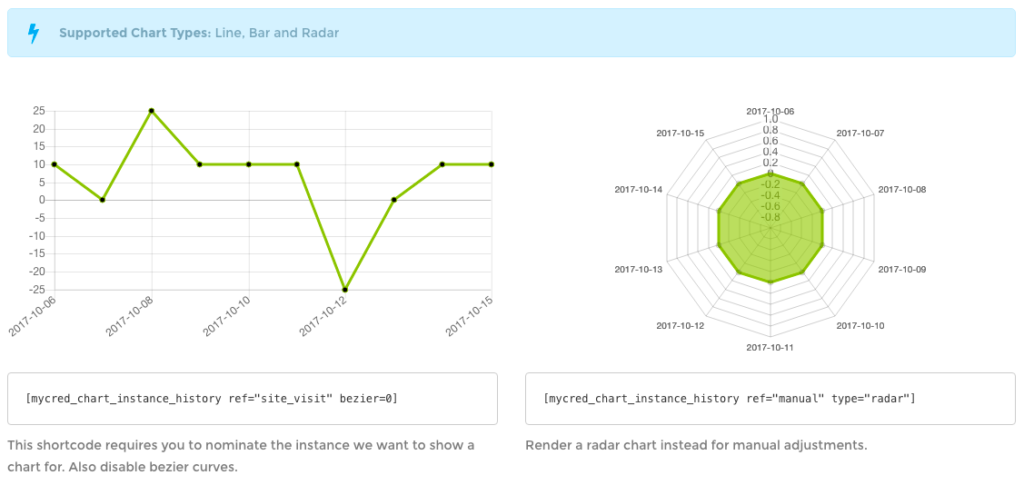Image resolution: width=1024 pixels, height=485 pixels.
Task: Select the lowest data point at -25
Action: pyautogui.click(x=345, y=289)
